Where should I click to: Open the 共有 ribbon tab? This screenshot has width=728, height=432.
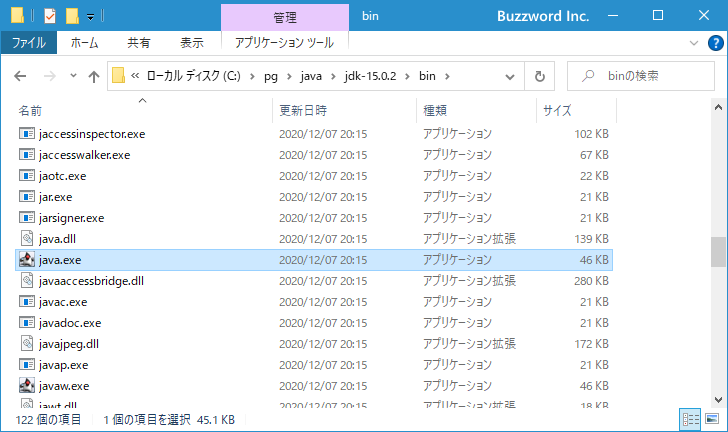[x=139, y=43]
